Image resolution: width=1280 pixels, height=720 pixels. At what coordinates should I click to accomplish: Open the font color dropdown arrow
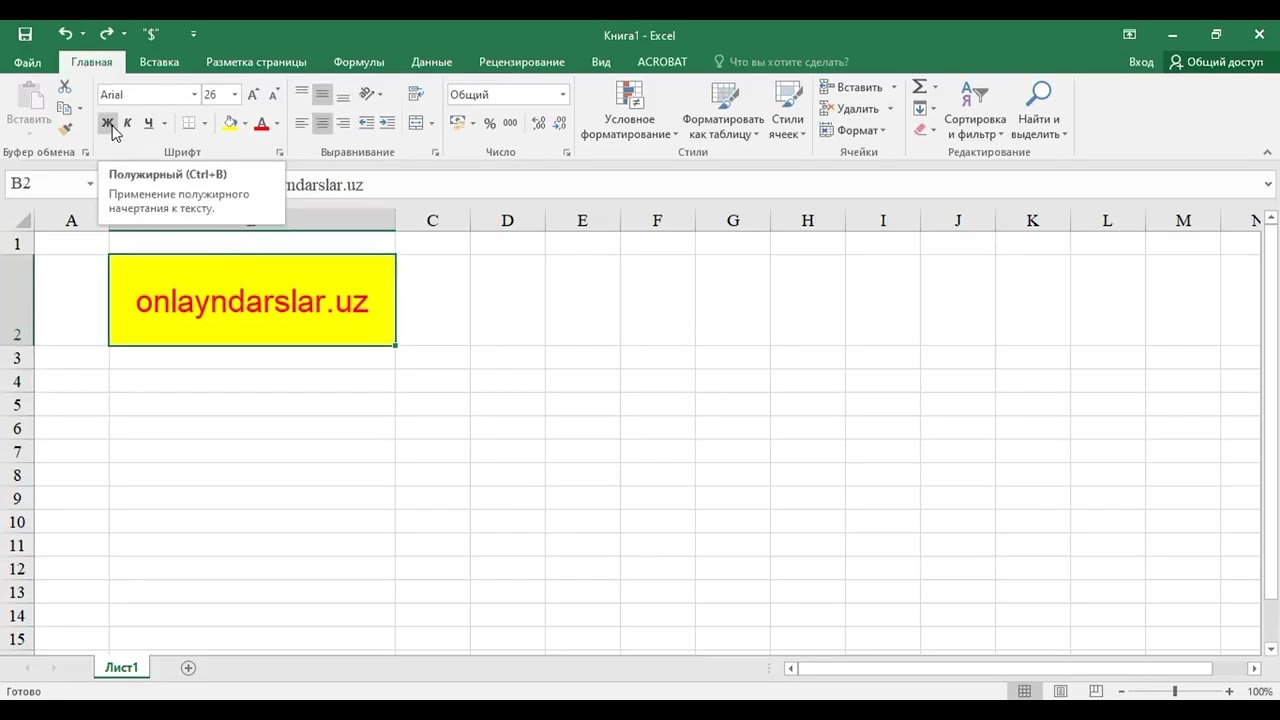[x=277, y=124]
